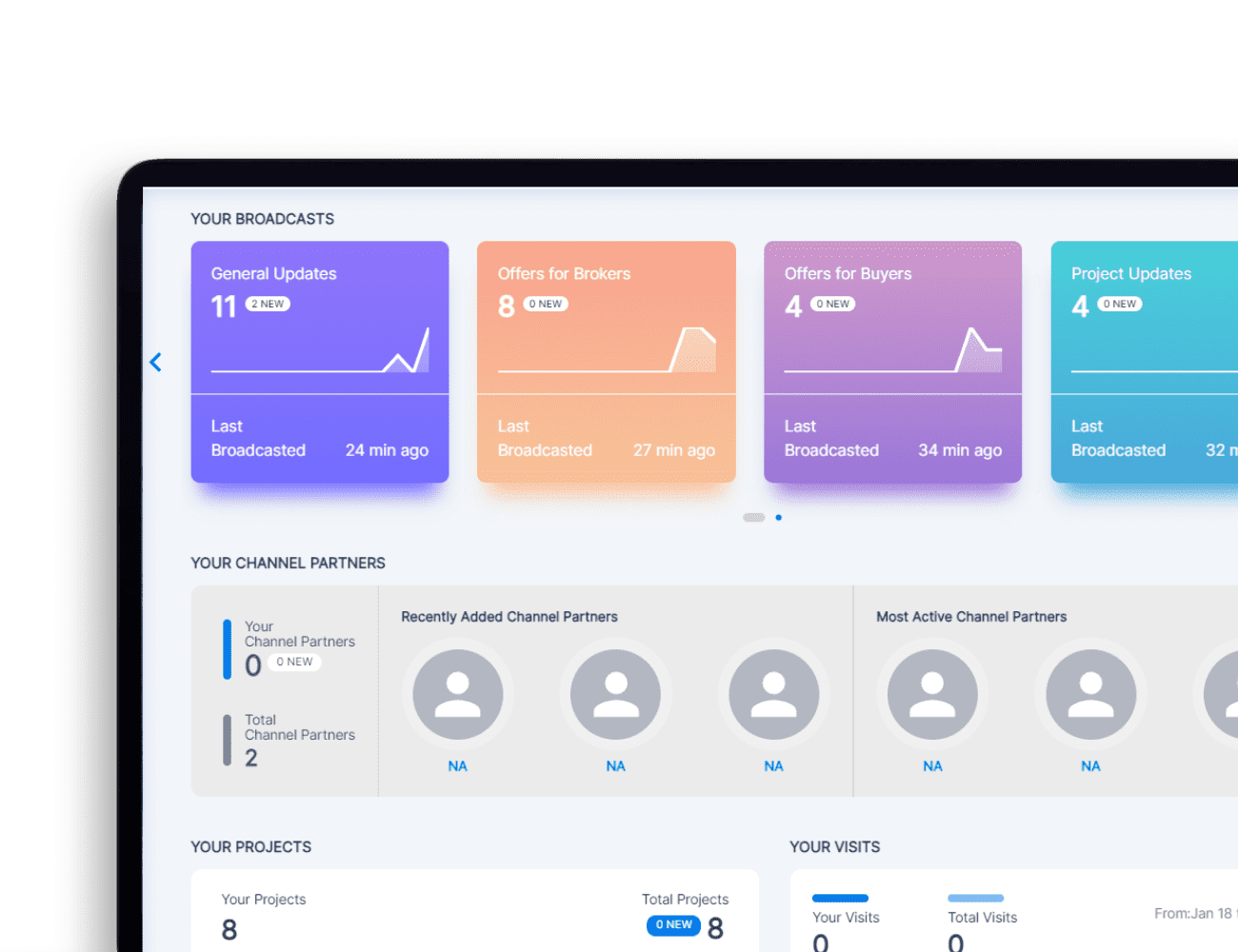The image size is (1238, 952).
Task: Click the From:Jan 18 date range in Your Visits
Action: point(1194,914)
